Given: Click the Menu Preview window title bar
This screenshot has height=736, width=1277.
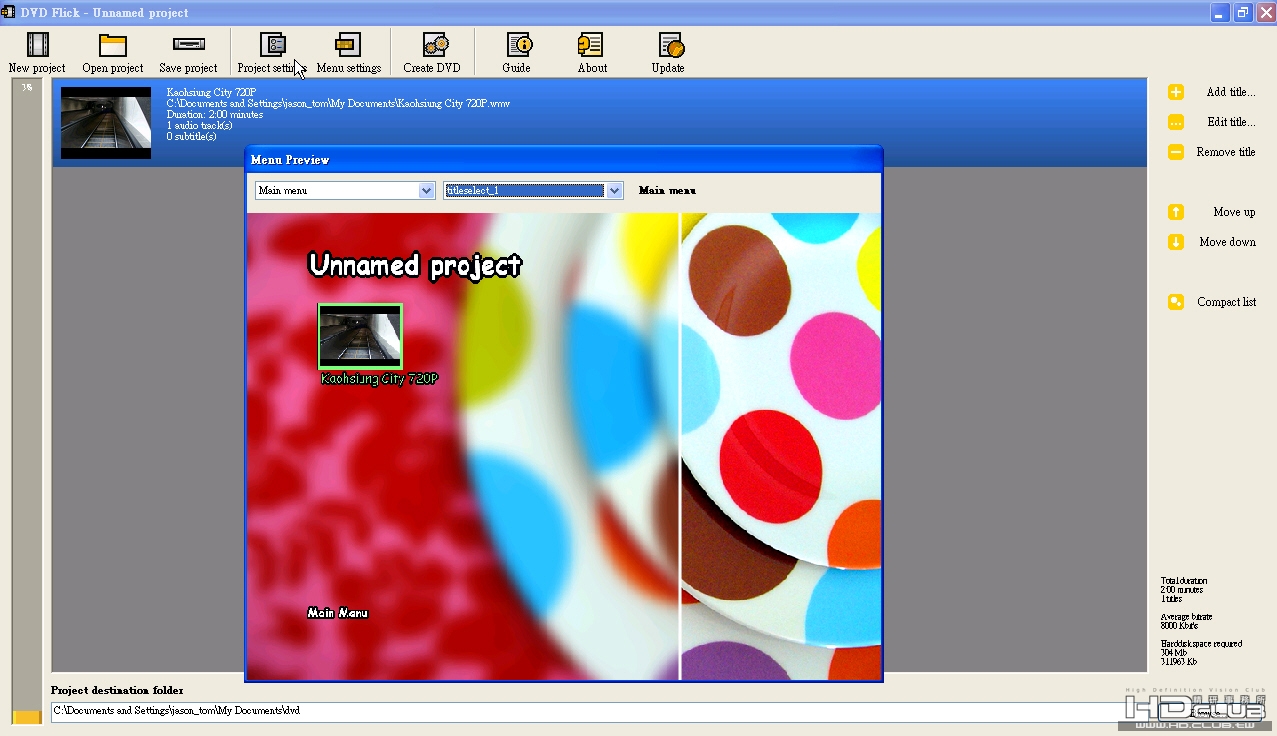Looking at the screenshot, I should pyautogui.click(x=564, y=159).
